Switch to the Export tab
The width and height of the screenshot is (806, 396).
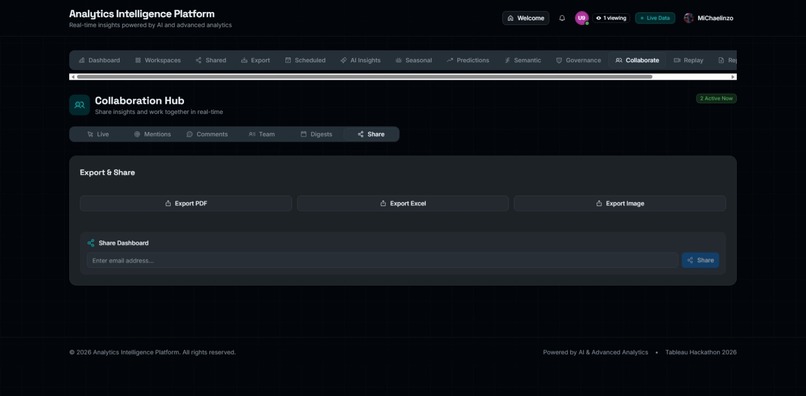tap(255, 60)
